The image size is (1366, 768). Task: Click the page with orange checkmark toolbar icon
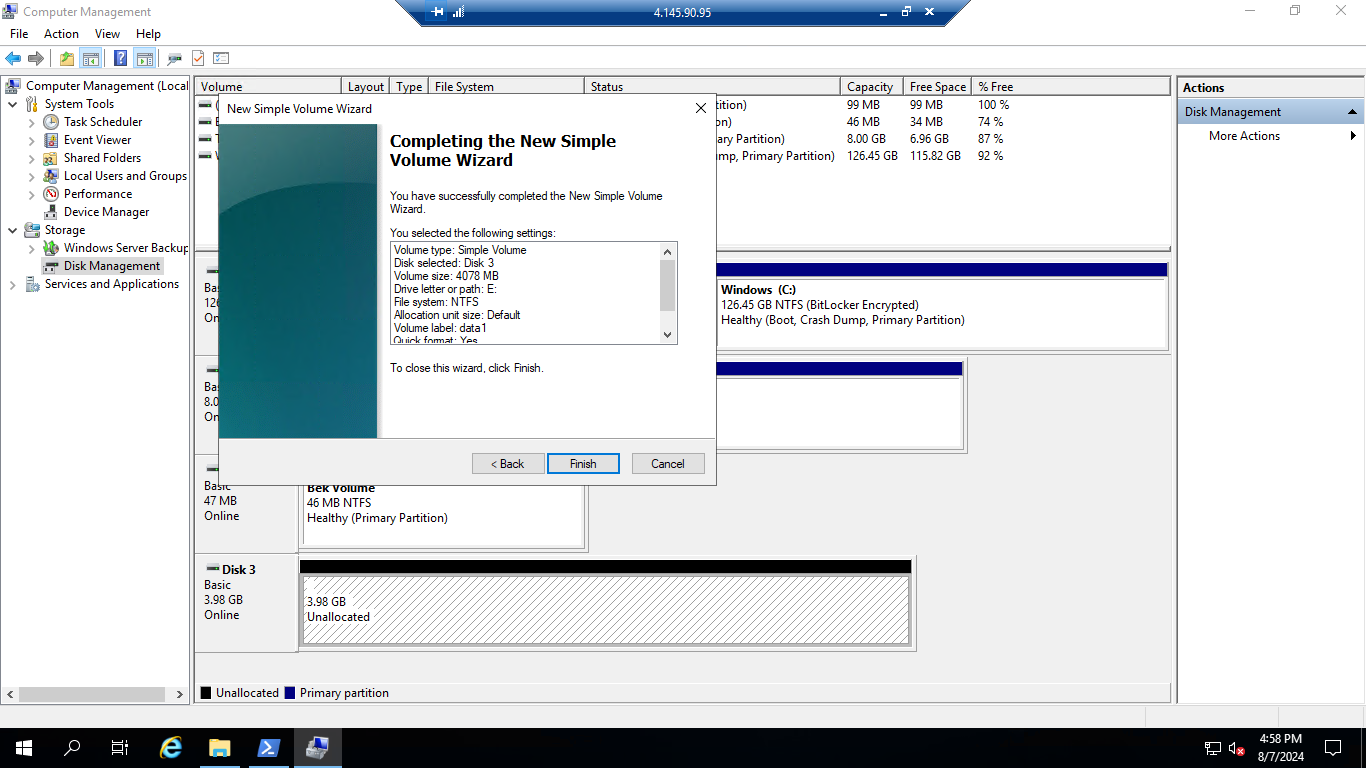198,58
